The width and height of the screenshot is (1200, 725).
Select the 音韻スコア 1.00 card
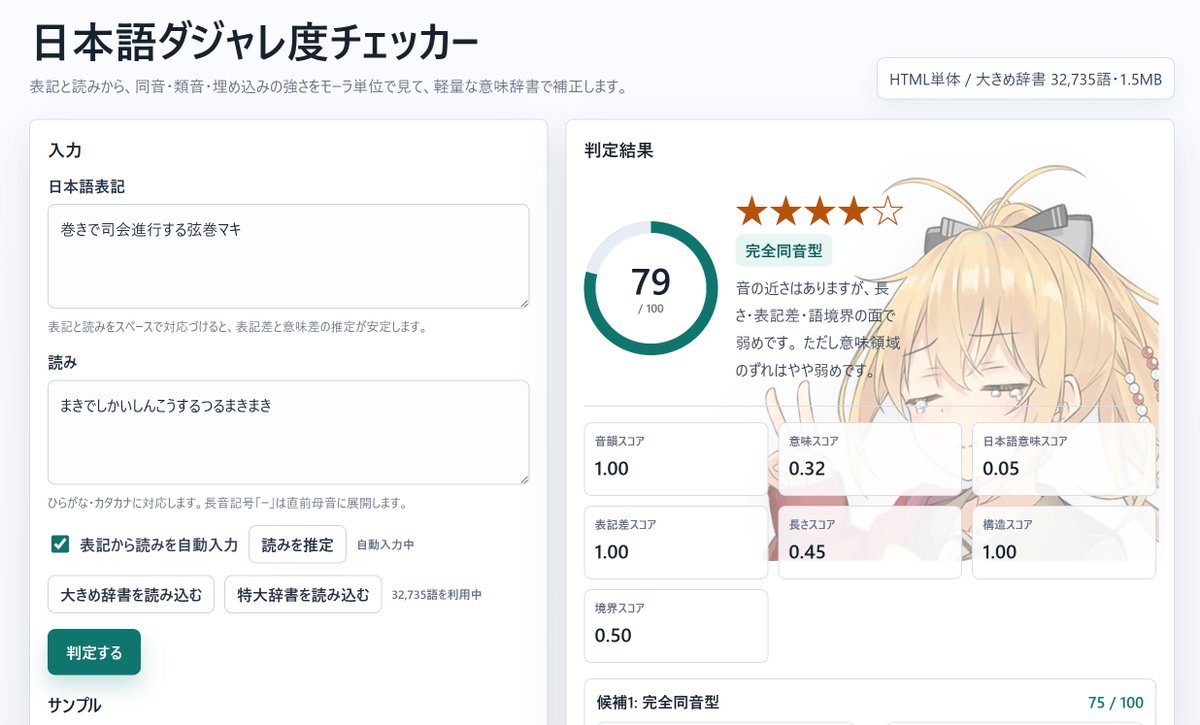[x=676, y=459]
